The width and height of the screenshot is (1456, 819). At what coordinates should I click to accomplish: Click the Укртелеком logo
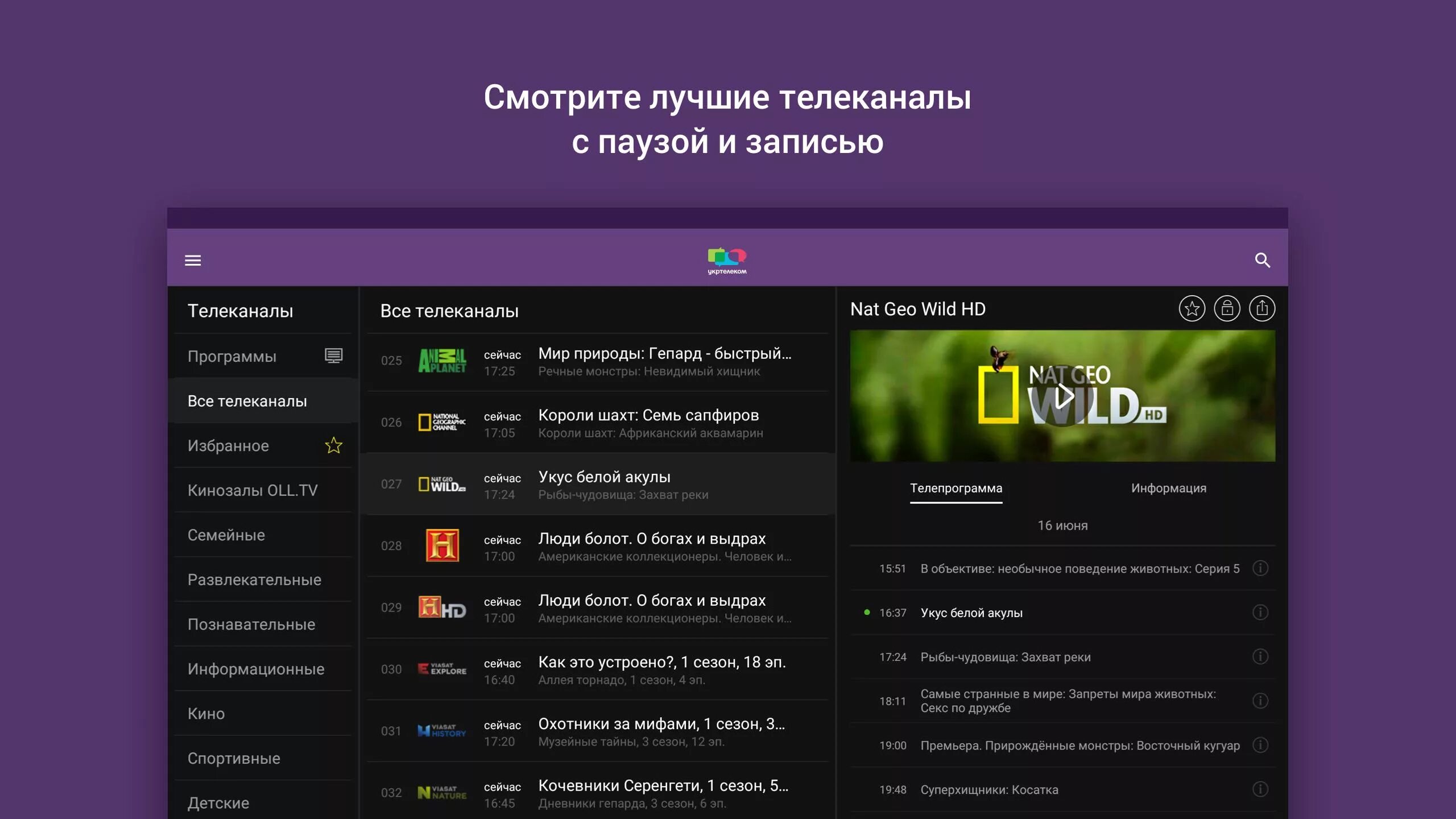pyautogui.click(x=727, y=260)
